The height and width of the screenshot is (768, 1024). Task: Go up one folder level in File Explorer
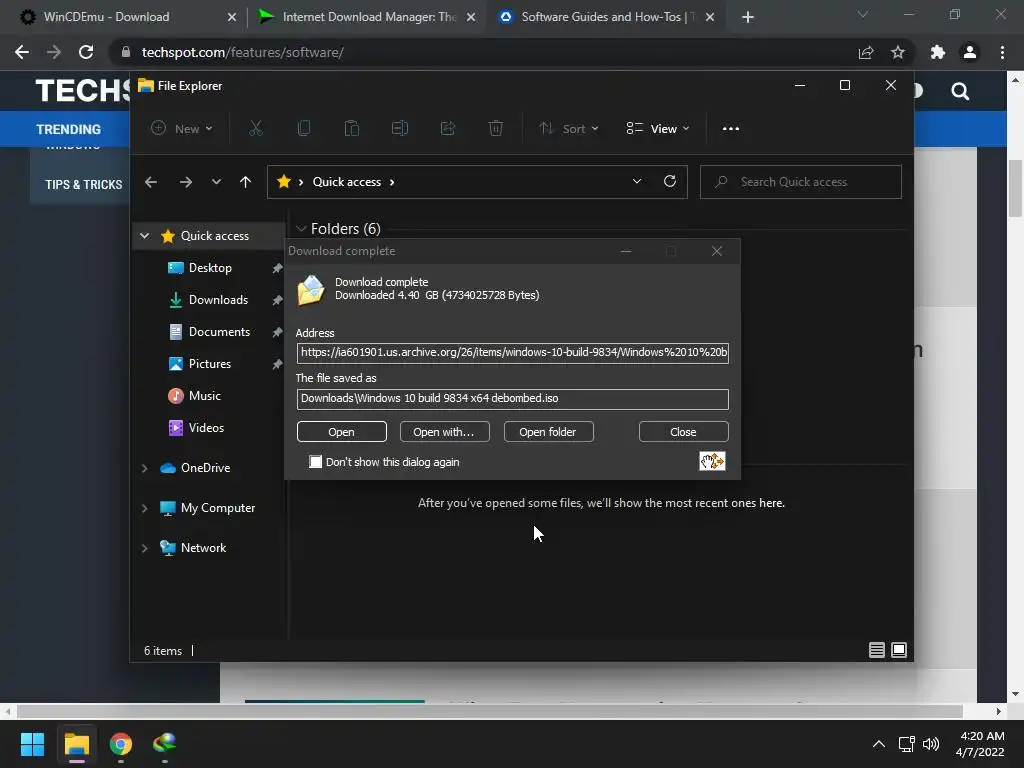tap(245, 182)
